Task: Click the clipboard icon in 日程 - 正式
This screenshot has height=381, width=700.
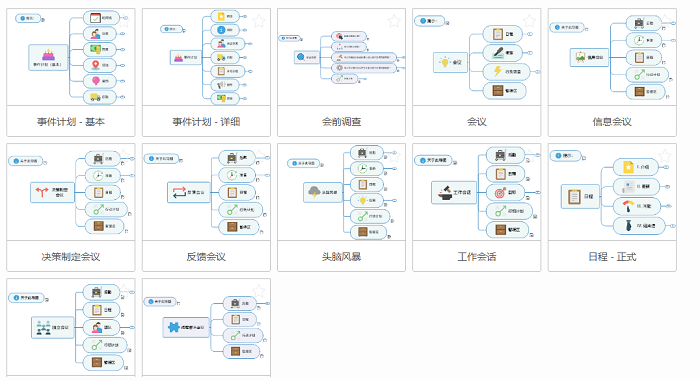Action: pos(574,197)
